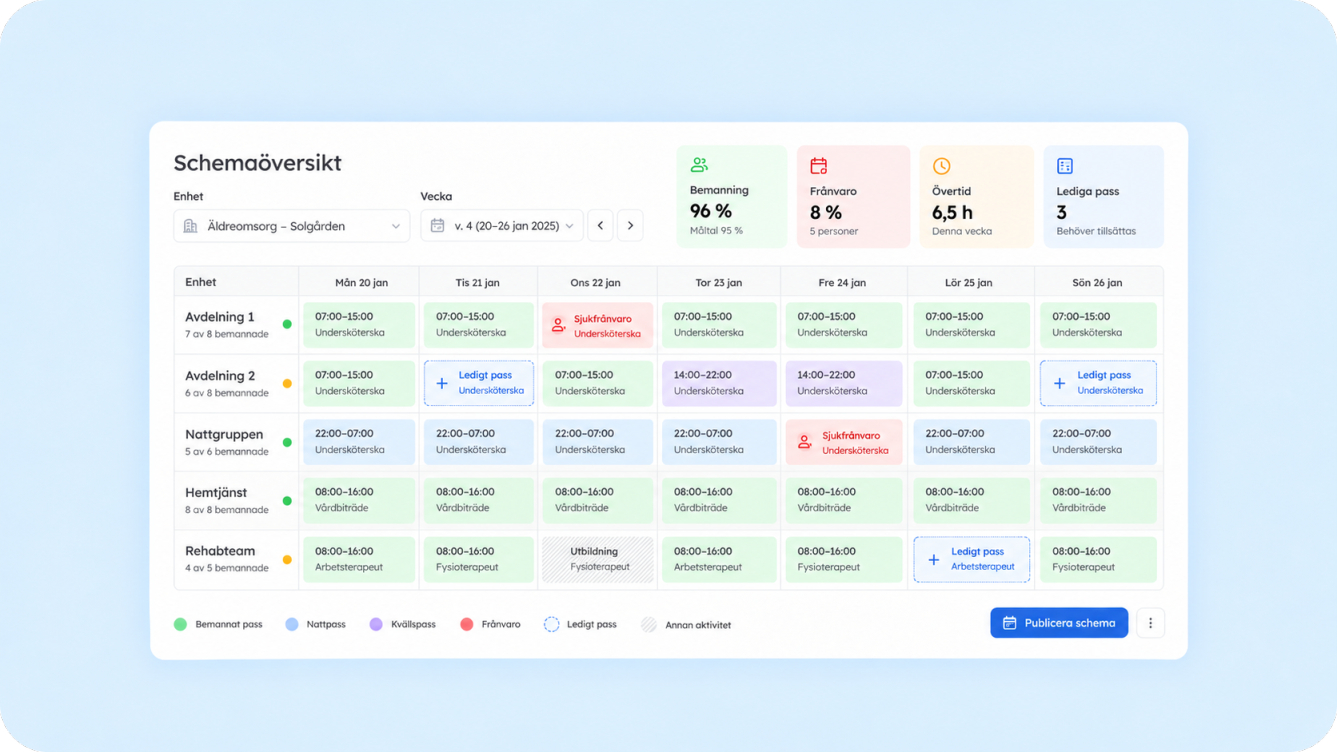Image resolution: width=1337 pixels, height=752 pixels.
Task: Open the three-dot more options menu
Action: point(1150,623)
